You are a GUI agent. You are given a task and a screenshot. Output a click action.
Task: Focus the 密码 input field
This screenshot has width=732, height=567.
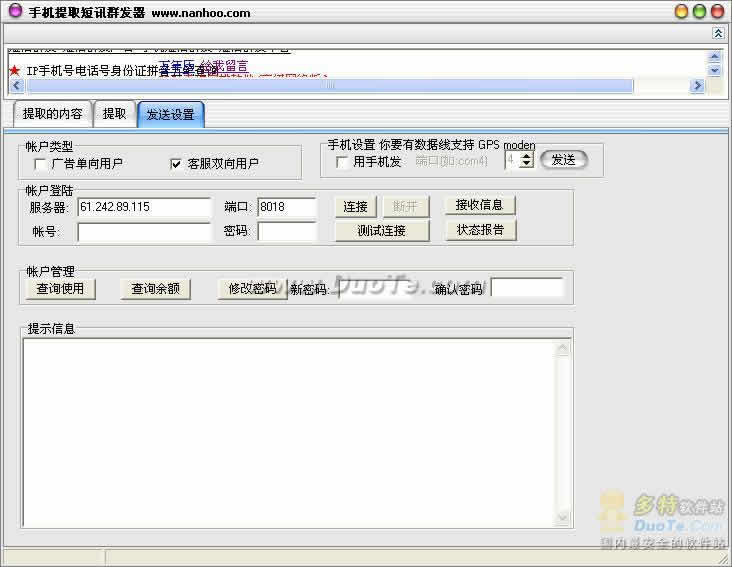(x=287, y=231)
